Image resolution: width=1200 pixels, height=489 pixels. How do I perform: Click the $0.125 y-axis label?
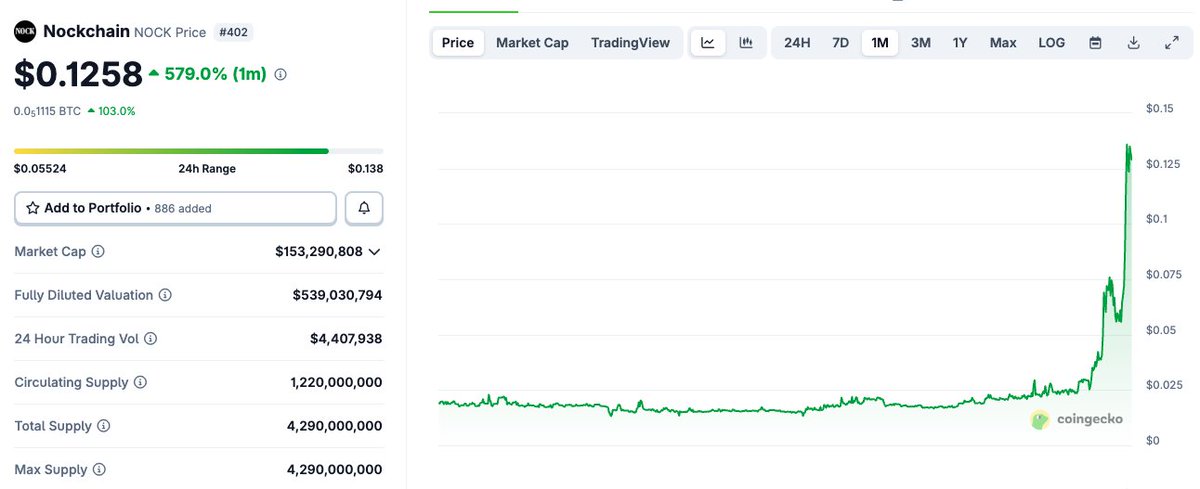pos(1162,164)
